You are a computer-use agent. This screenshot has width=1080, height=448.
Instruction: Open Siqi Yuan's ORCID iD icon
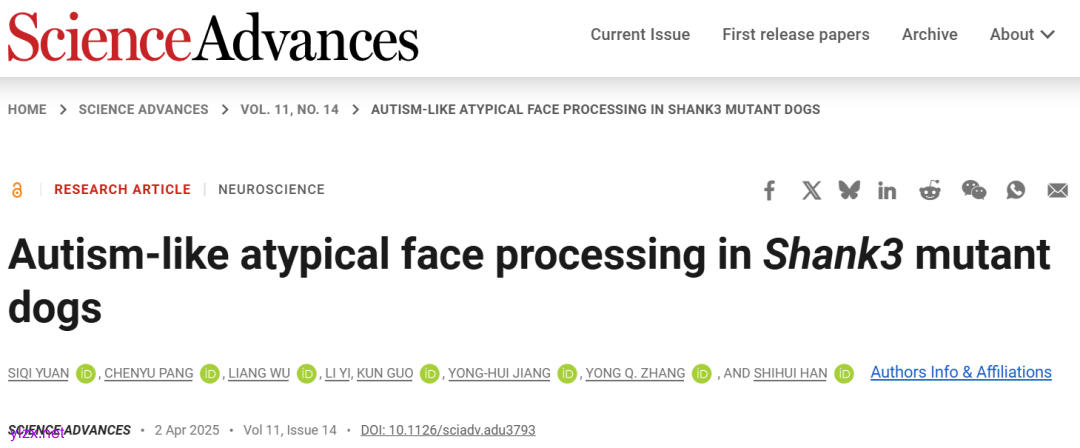[86, 373]
